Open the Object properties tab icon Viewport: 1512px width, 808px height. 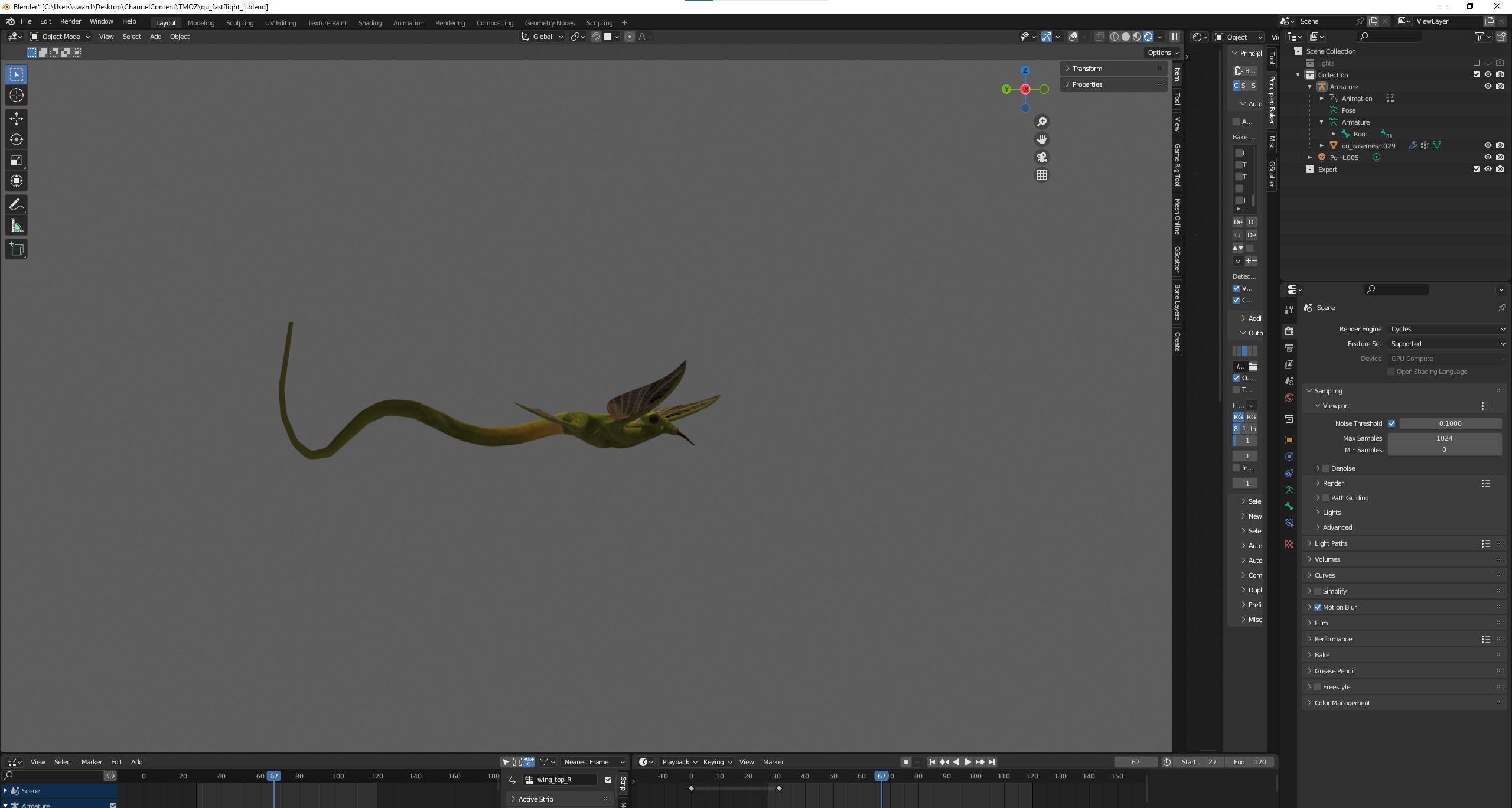click(1289, 440)
